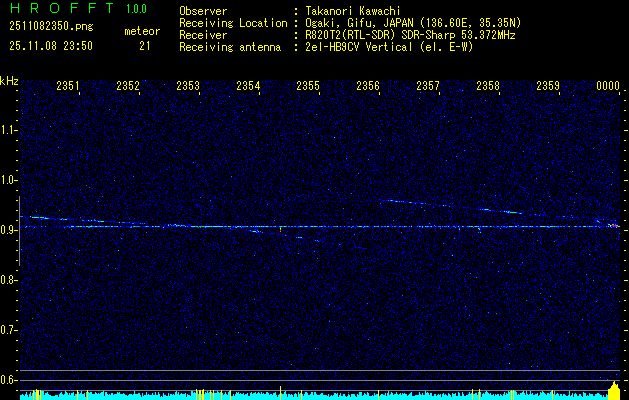The height and width of the screenshot is (400, 629).
Task: Click the 1.1 kHz frequency axis label
Action: pyautogui.click(x=9, y=130)
